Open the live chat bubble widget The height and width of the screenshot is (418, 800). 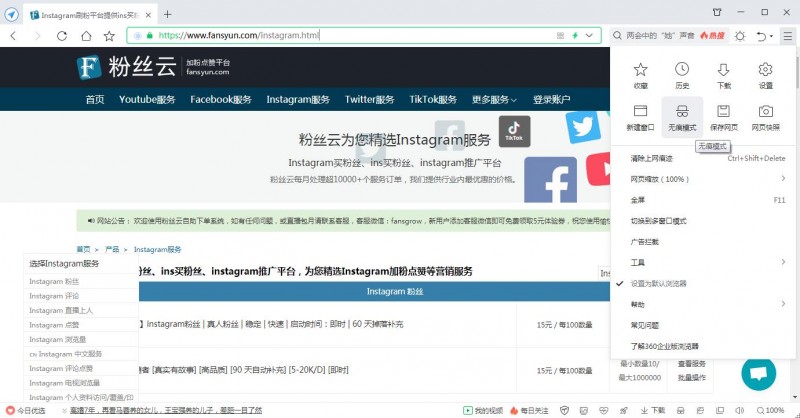pyautogui.click(x=759, y=373)
